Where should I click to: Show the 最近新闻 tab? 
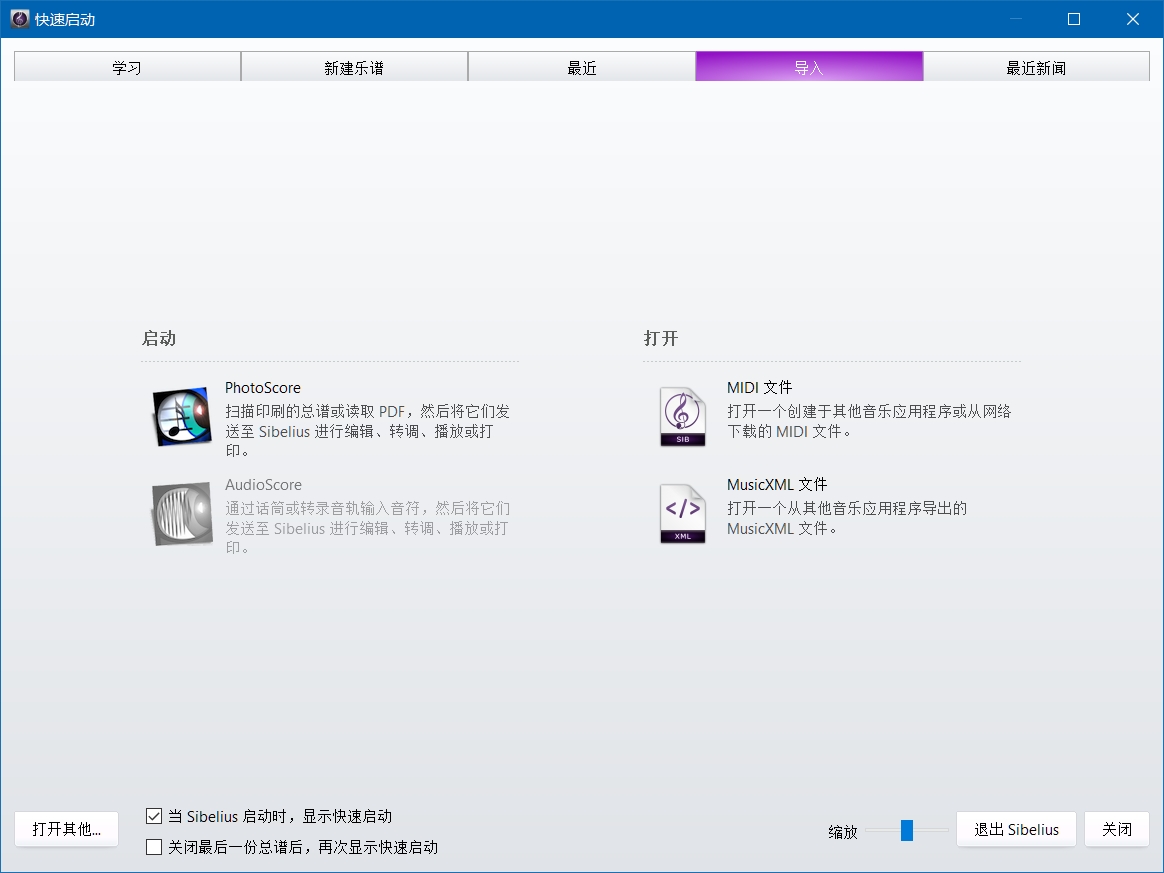click(x=1036, y=67)
